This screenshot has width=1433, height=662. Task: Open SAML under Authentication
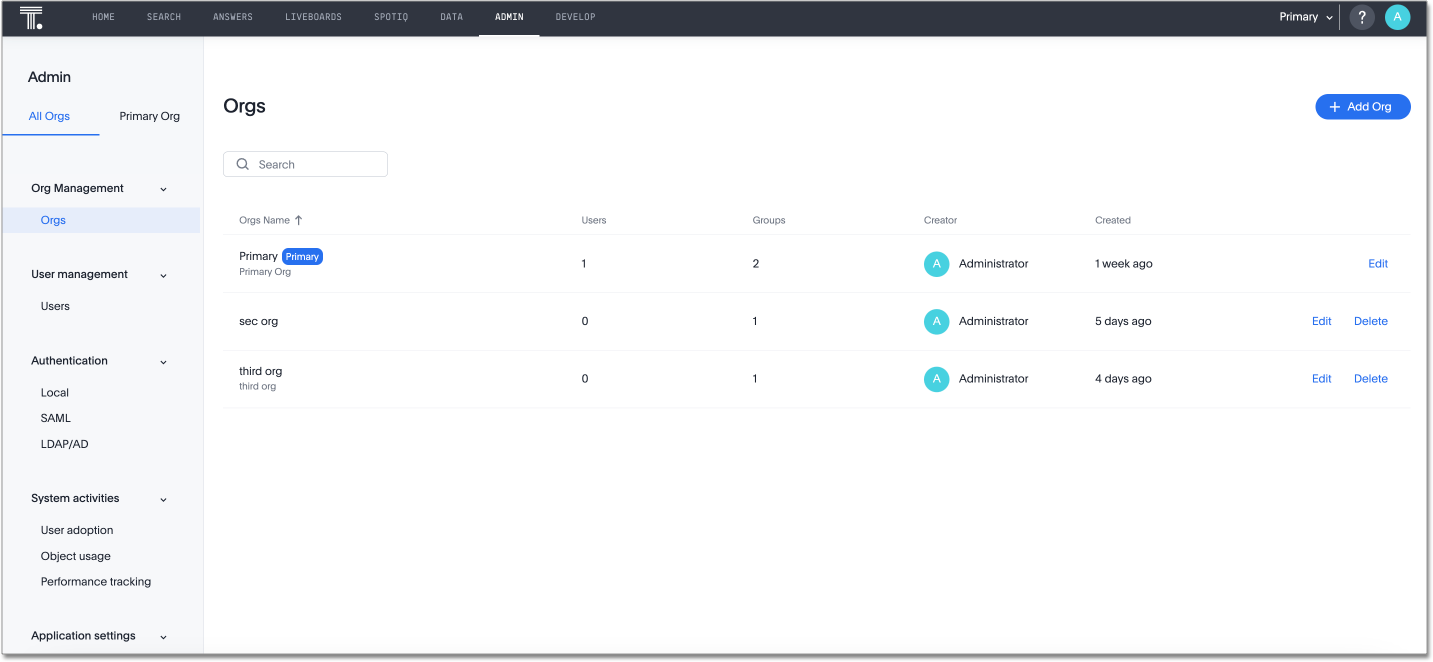(x=56, y=418)
